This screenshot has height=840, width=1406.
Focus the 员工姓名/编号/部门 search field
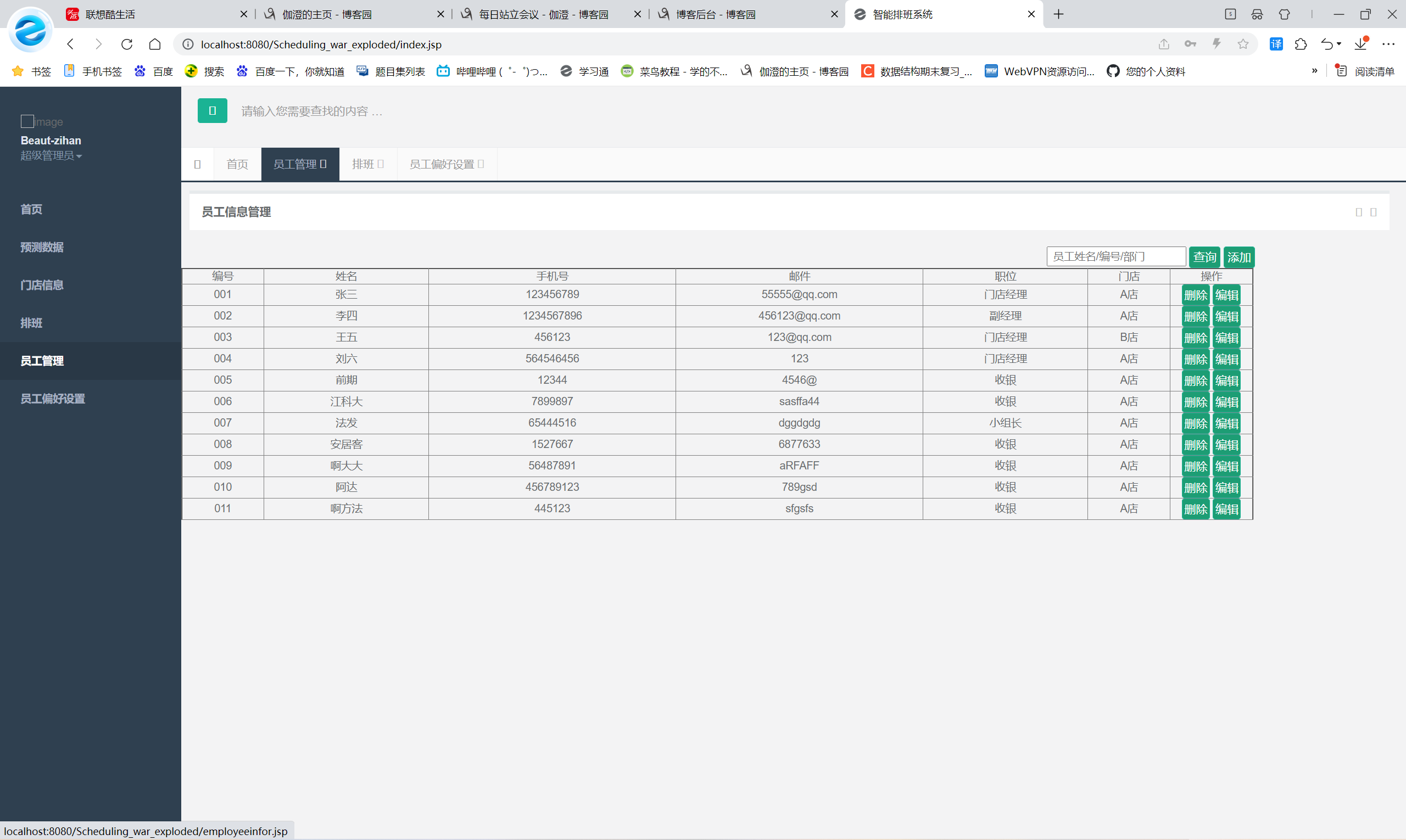click(1115, 257)
